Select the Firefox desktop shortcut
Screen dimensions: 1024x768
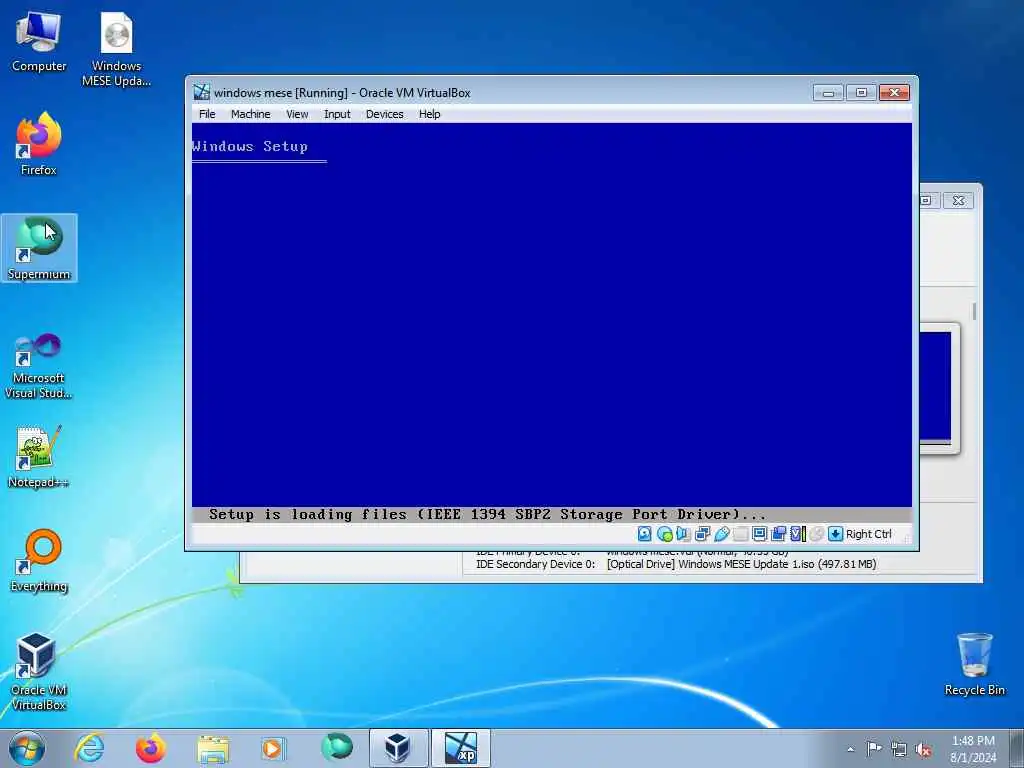39,144
